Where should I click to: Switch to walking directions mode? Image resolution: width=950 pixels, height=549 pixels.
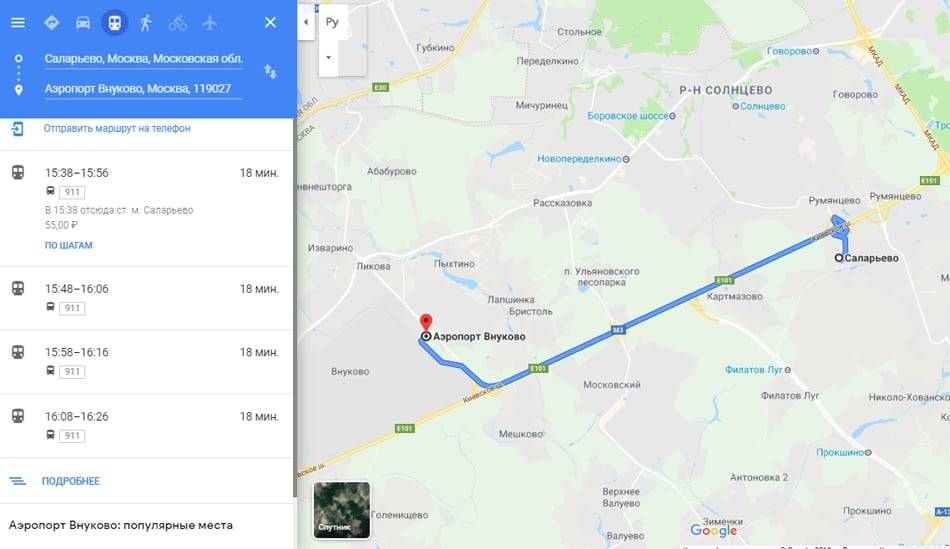(x=145, y=23)
